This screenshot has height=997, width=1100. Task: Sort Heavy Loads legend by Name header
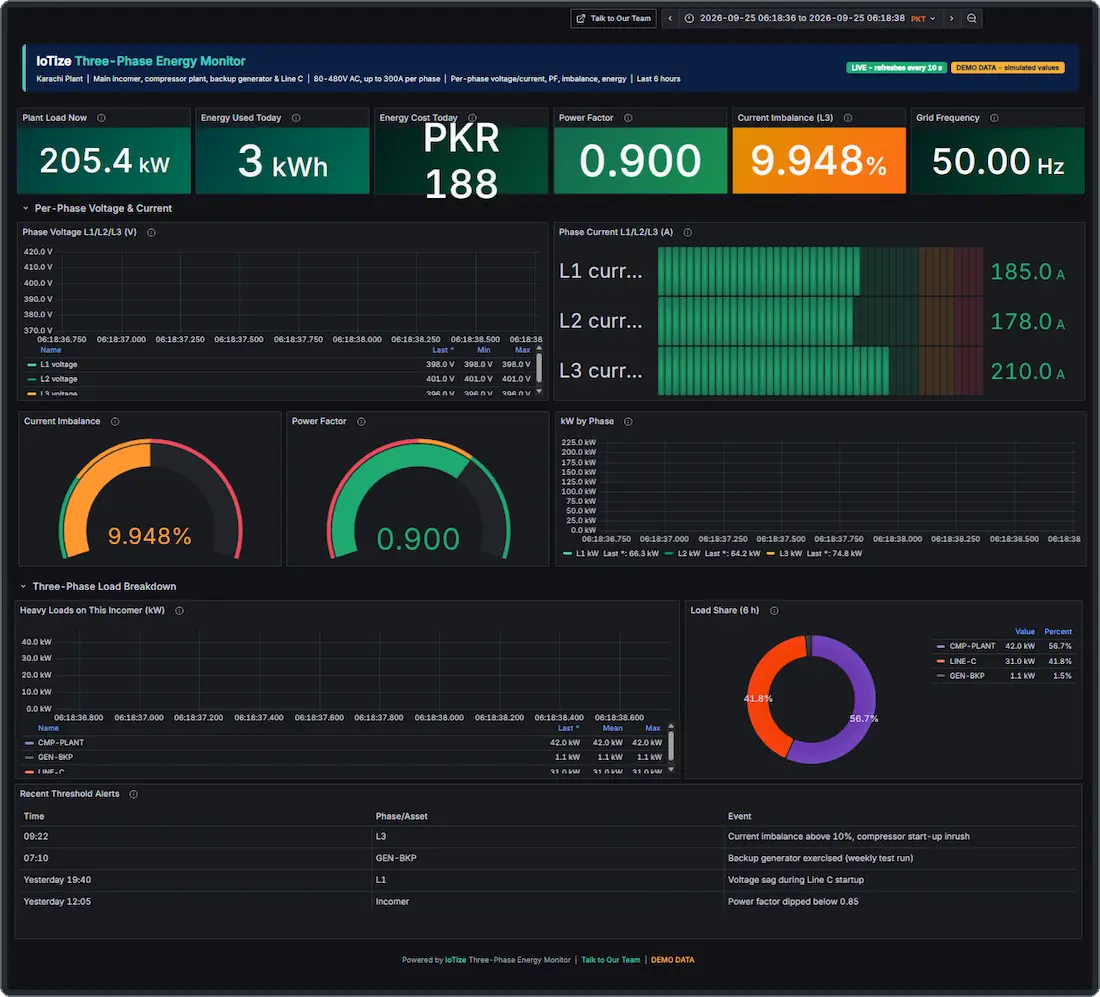point(48,728)
